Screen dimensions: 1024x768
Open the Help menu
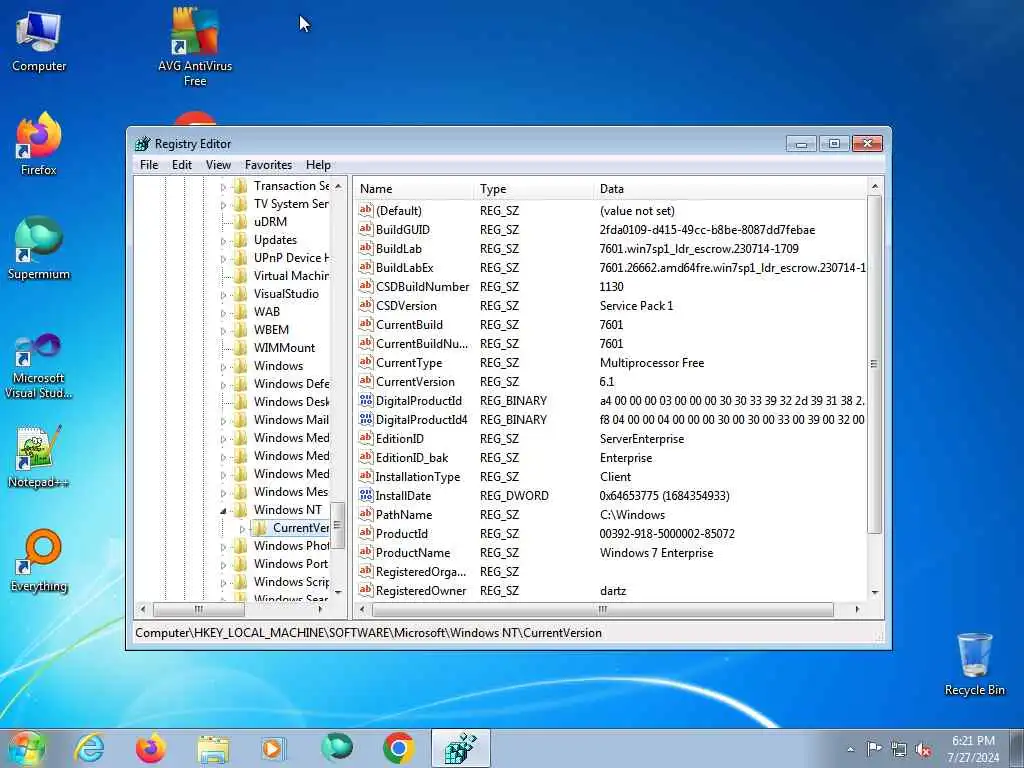click(x=318, y=165)
